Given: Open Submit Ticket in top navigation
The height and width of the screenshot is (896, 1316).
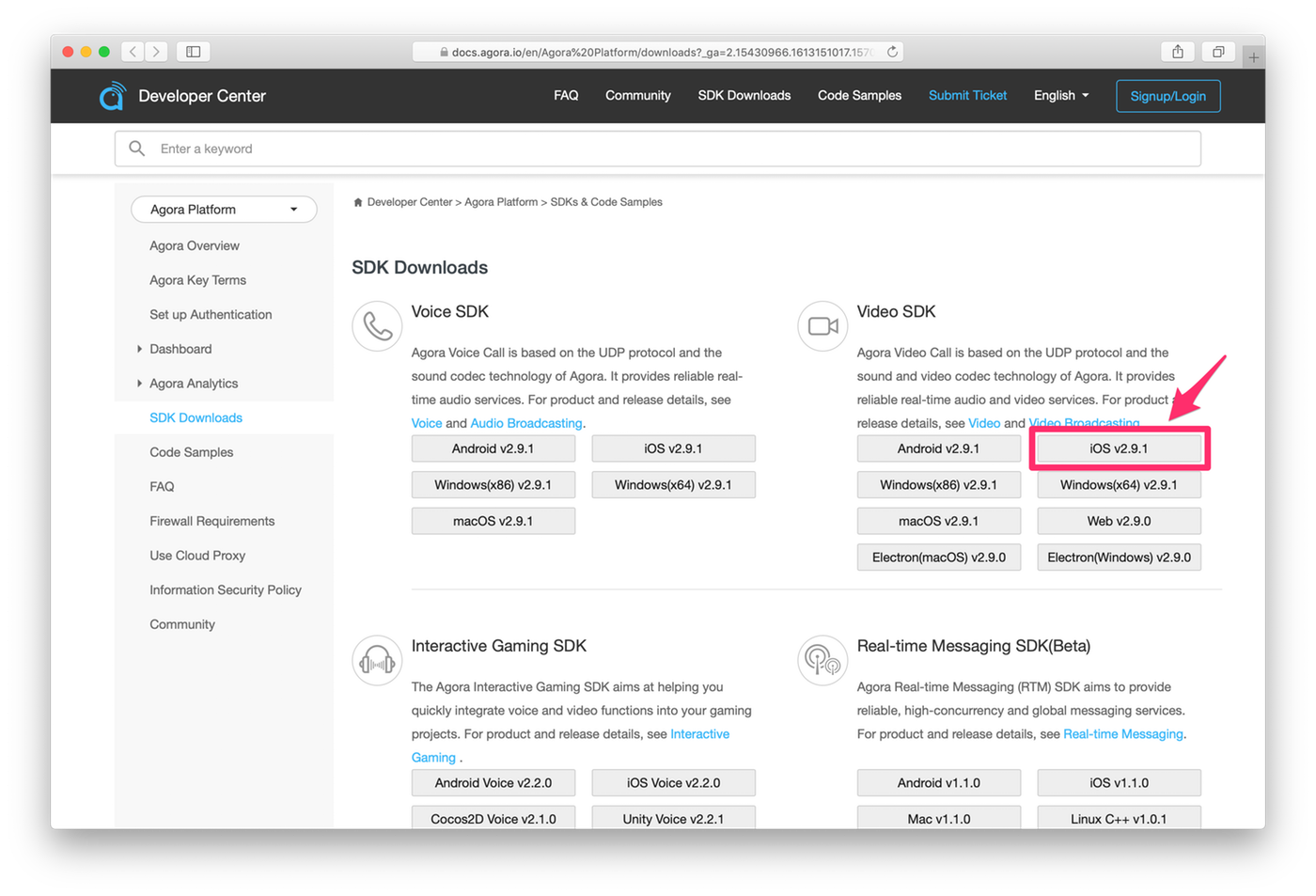Looking at the screenshot, I should coord(967,96).
